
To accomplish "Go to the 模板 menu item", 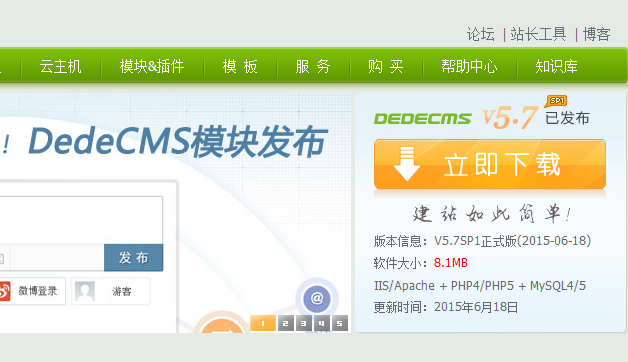I will pos(240,66).
